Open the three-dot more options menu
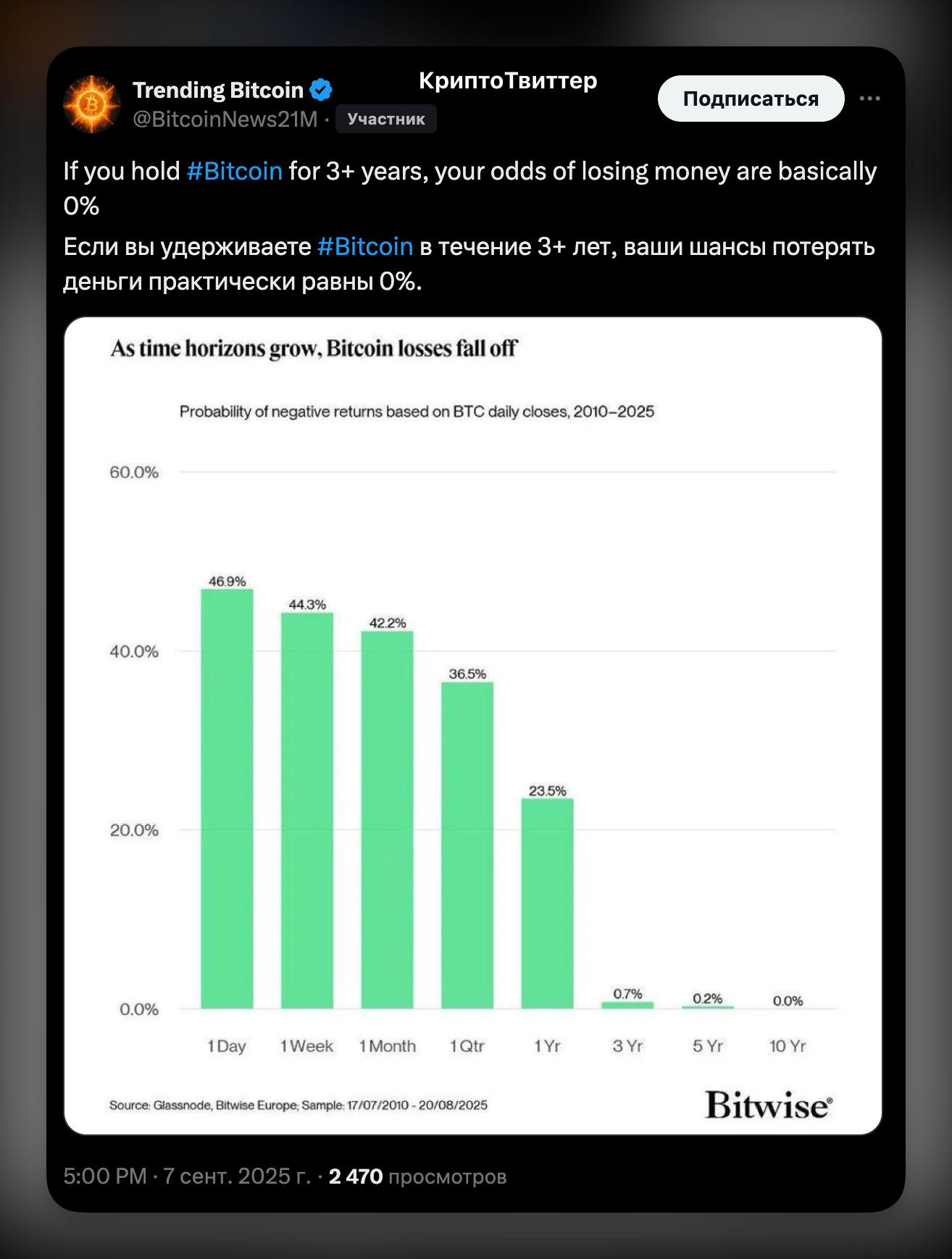The image size is (952, 1259). (869, 99)
